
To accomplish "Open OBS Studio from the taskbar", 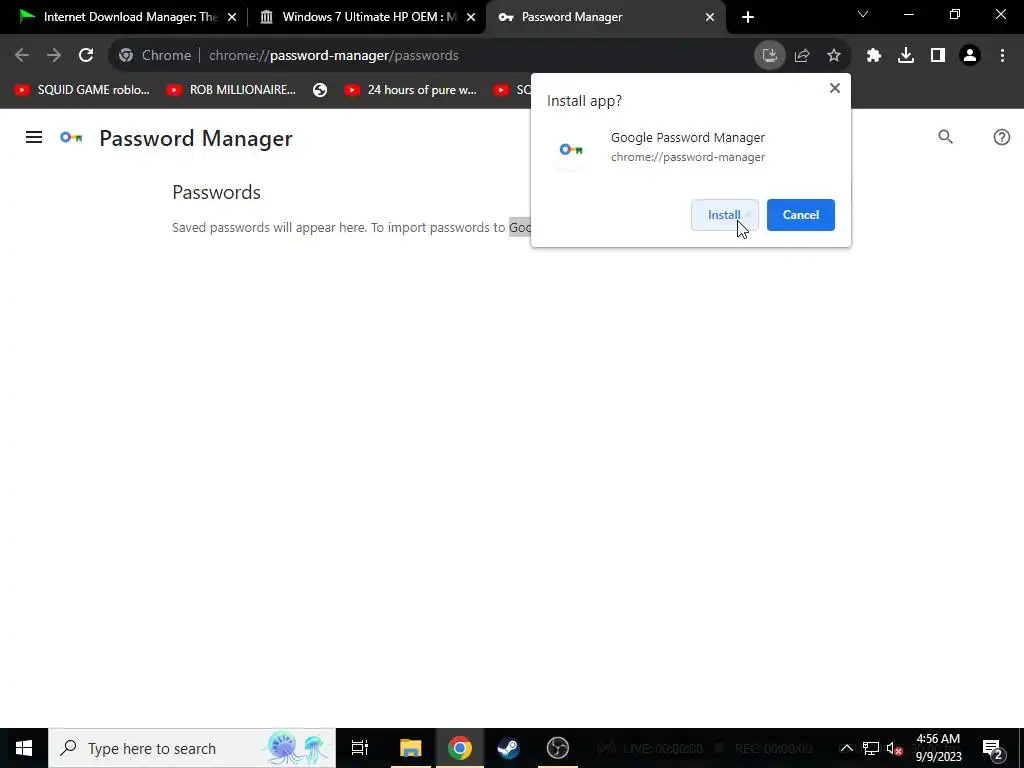I will coord(558,748).
